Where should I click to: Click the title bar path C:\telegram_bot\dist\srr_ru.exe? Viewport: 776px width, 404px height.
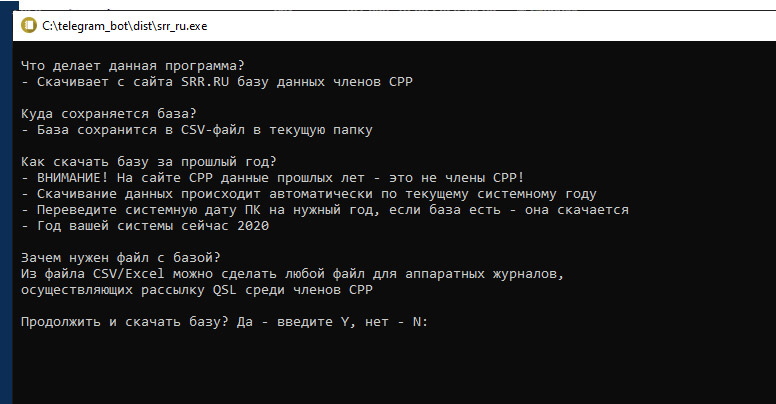[125, 26]
